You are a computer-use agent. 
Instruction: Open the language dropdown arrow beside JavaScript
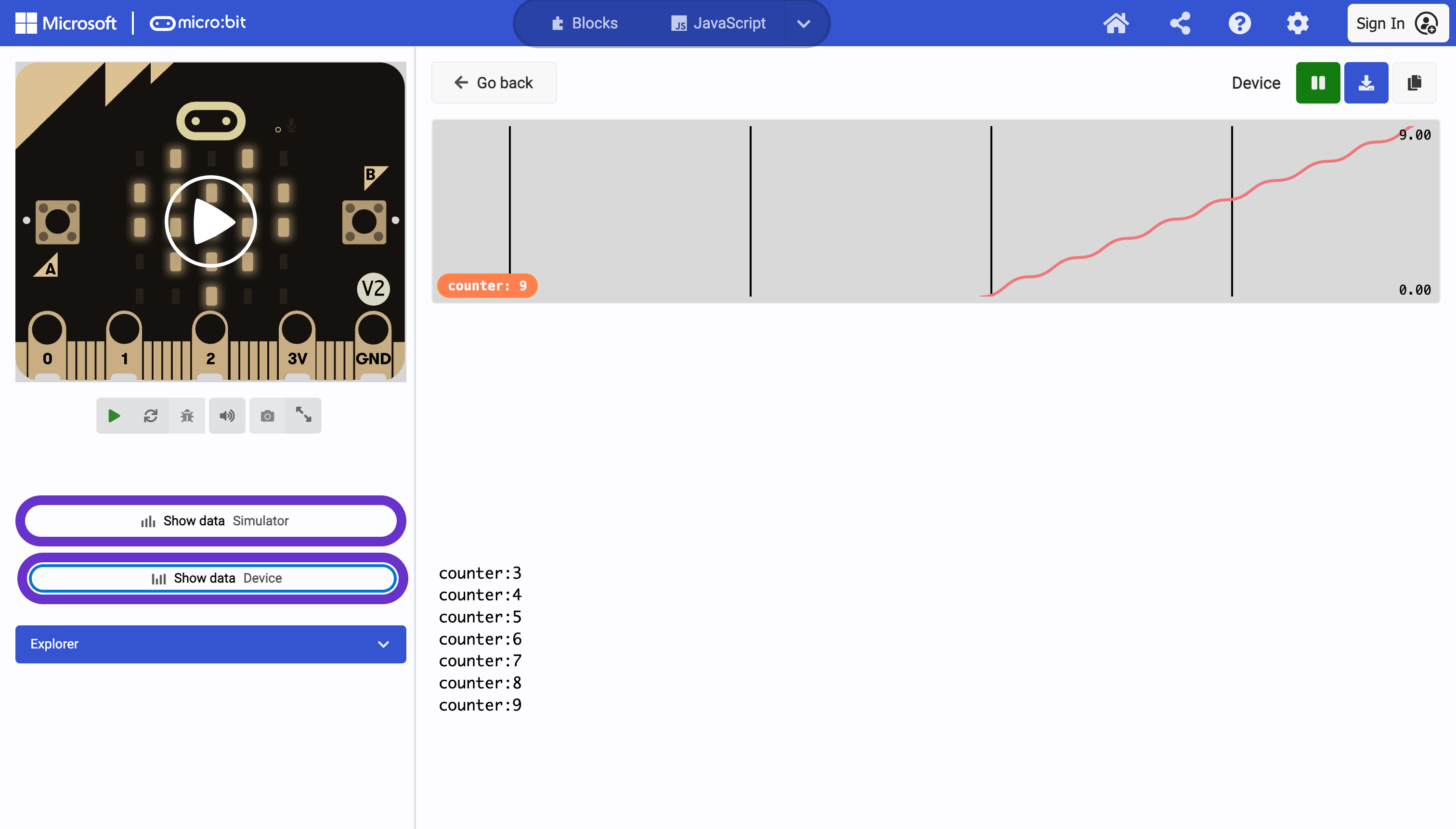point(804,23)
